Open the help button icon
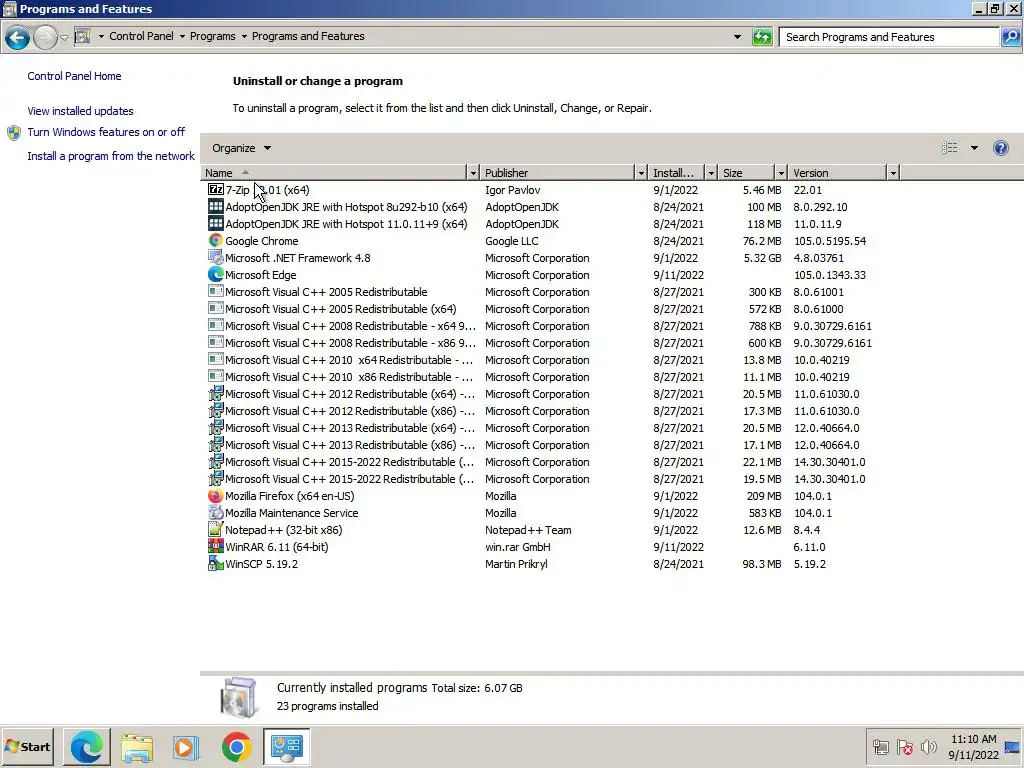This screenshot has height=768, width=1024. (x=1000, y=148)
